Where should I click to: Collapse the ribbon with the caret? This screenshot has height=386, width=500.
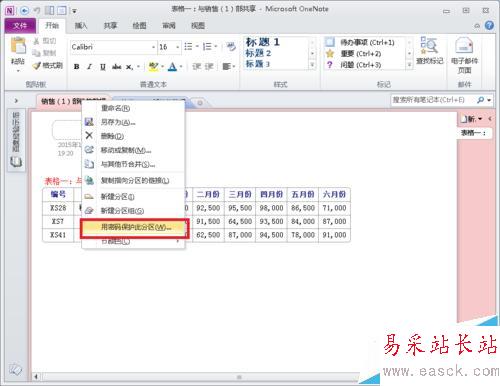click(477, 26)
